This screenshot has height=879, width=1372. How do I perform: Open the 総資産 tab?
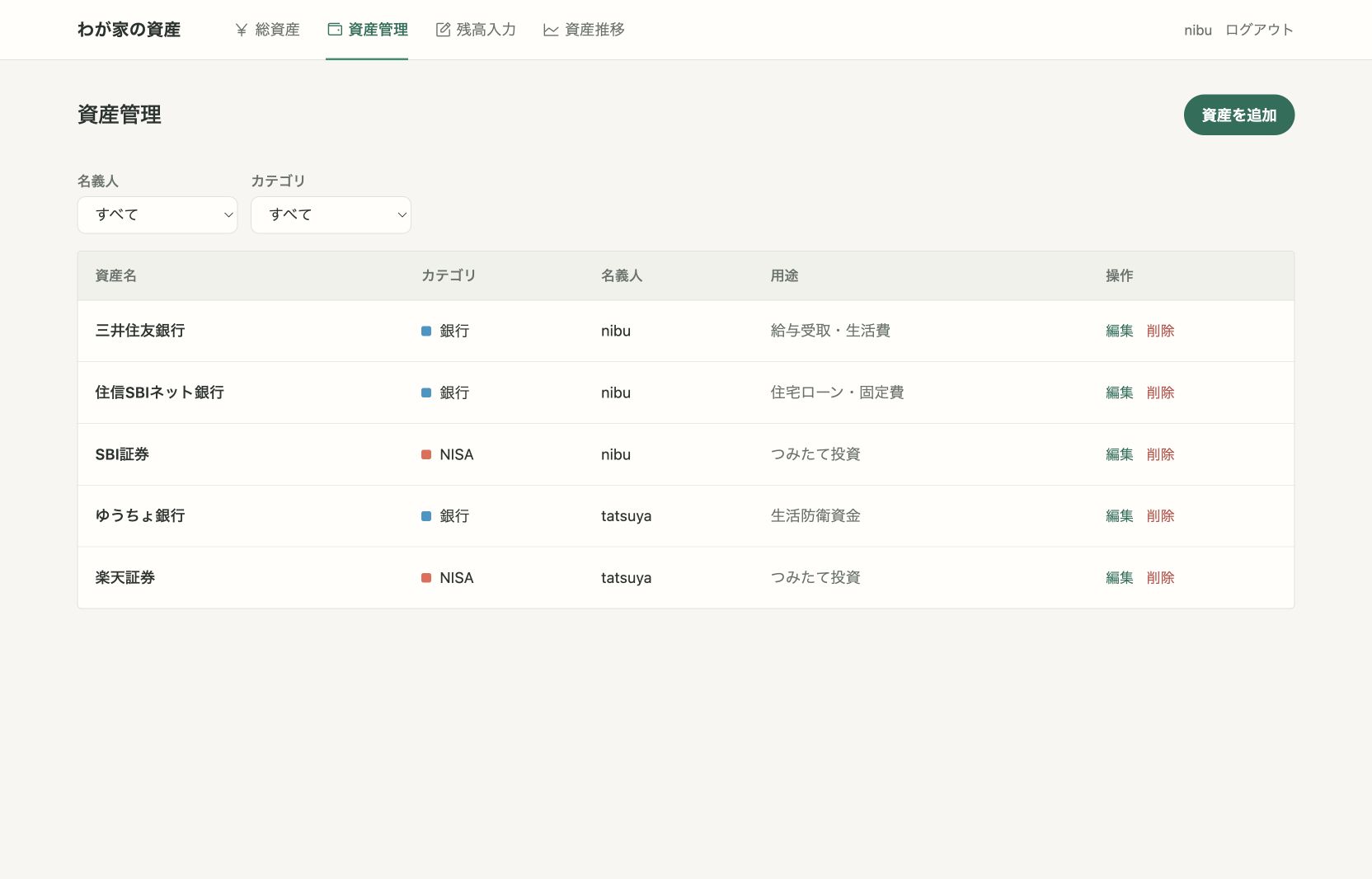point(267,30)
